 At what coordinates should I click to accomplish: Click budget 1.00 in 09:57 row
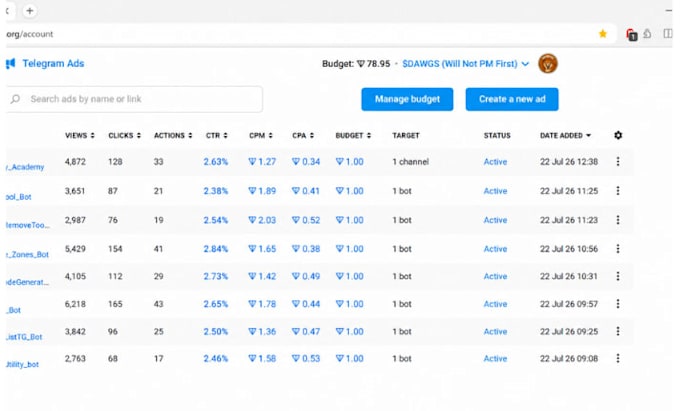(350, 304)
